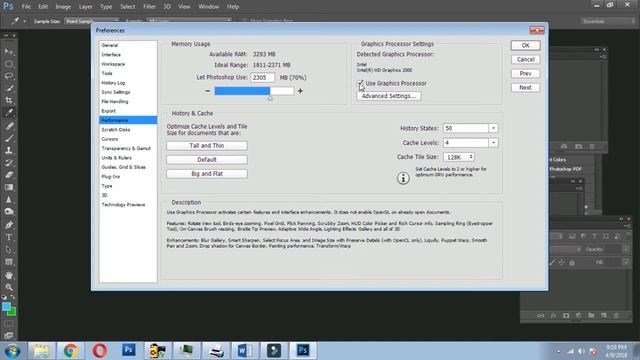The width and height of the screenshot is (640, 360).
Task: Select the Zoom tool
Action: point(9,287)
